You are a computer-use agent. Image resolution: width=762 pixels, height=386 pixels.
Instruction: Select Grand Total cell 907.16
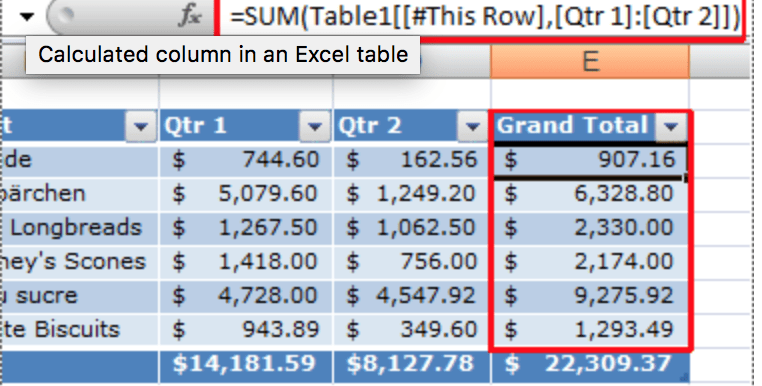590,160
